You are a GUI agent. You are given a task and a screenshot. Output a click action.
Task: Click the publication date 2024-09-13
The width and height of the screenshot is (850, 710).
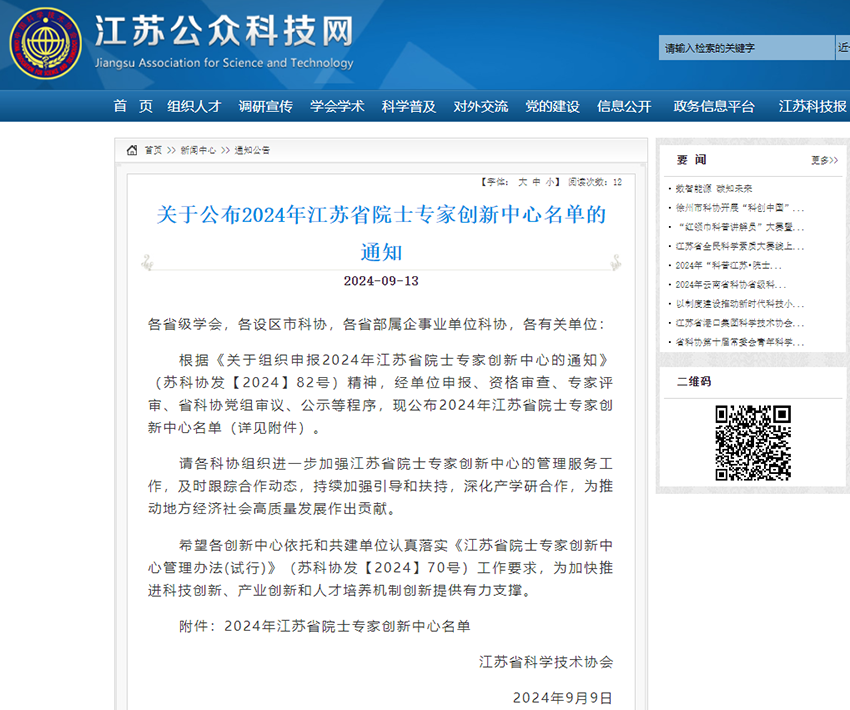pyautogui.click(x=381, y=281)
